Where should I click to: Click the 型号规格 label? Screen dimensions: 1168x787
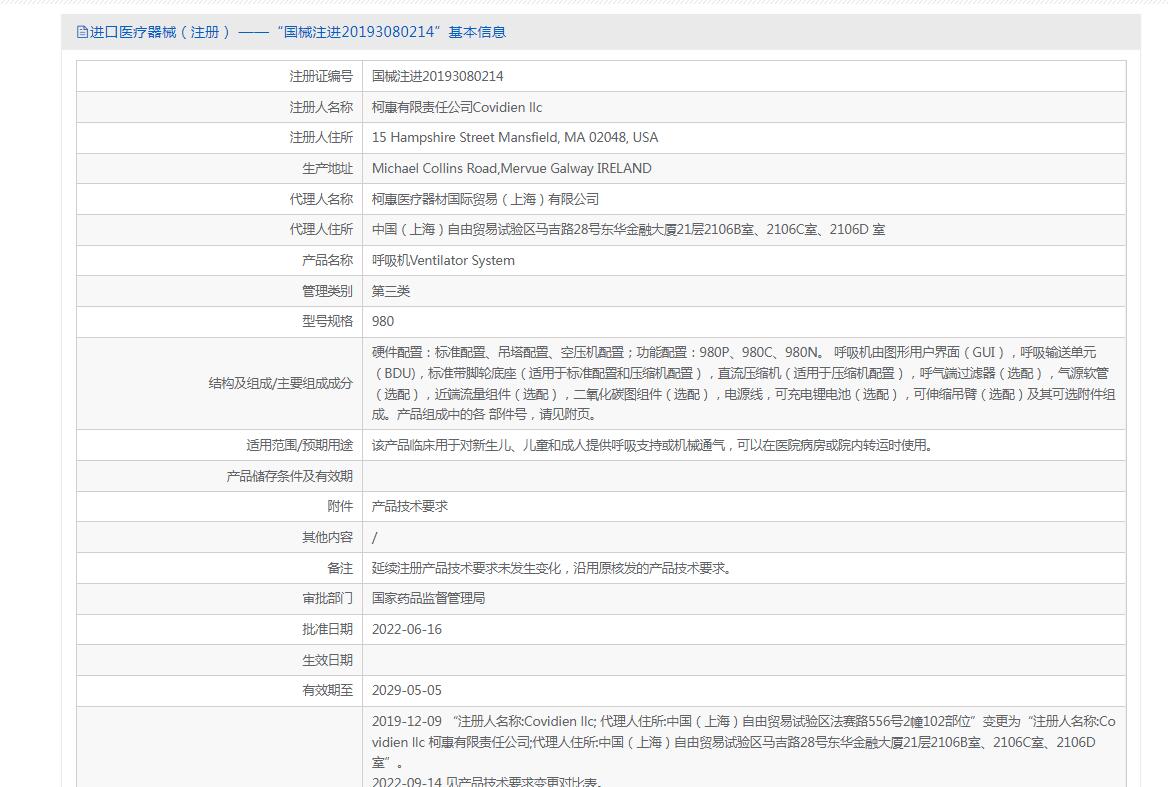[327, 322]
